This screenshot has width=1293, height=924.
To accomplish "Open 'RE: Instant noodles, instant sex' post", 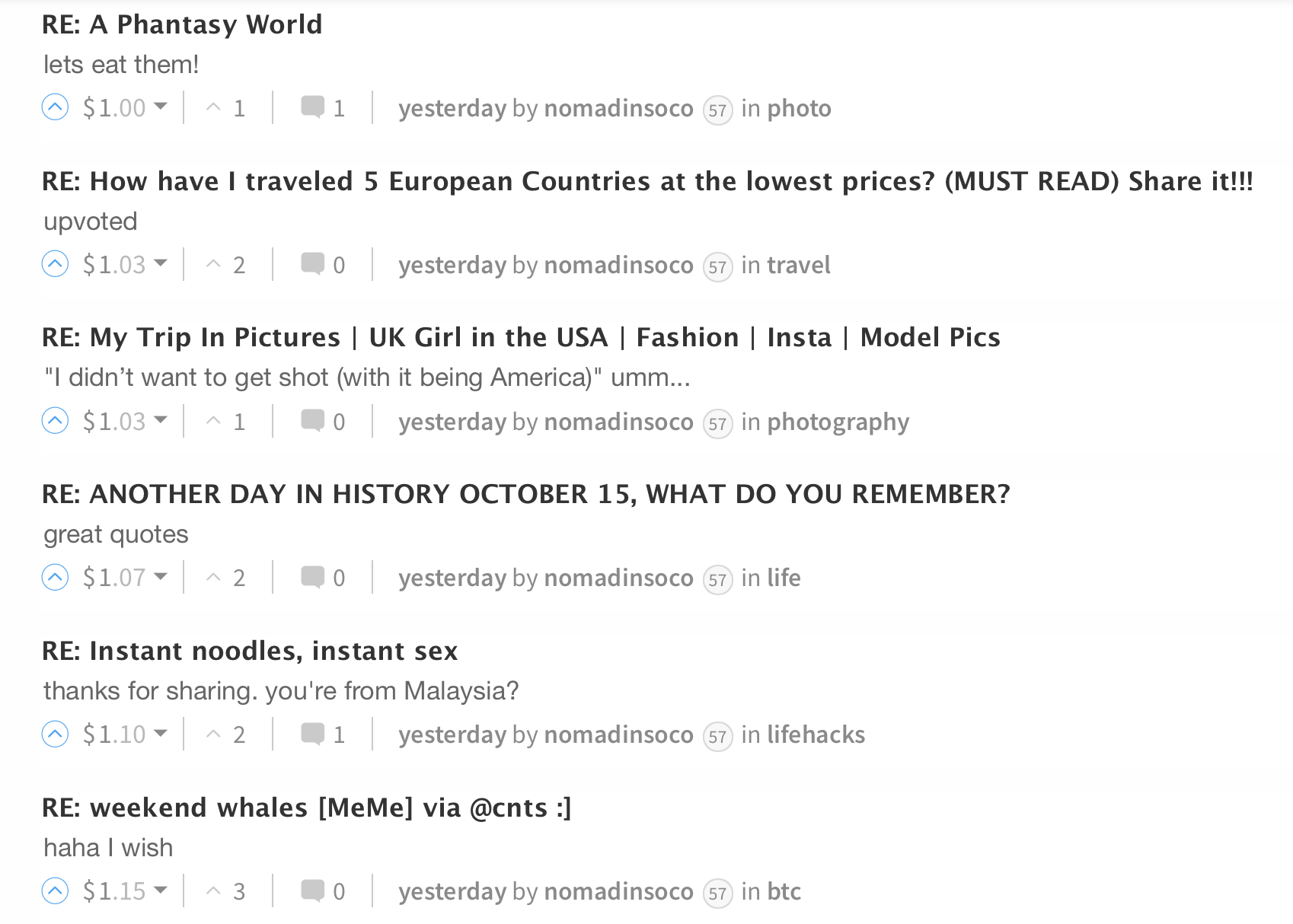I will (x=250, y=651).
